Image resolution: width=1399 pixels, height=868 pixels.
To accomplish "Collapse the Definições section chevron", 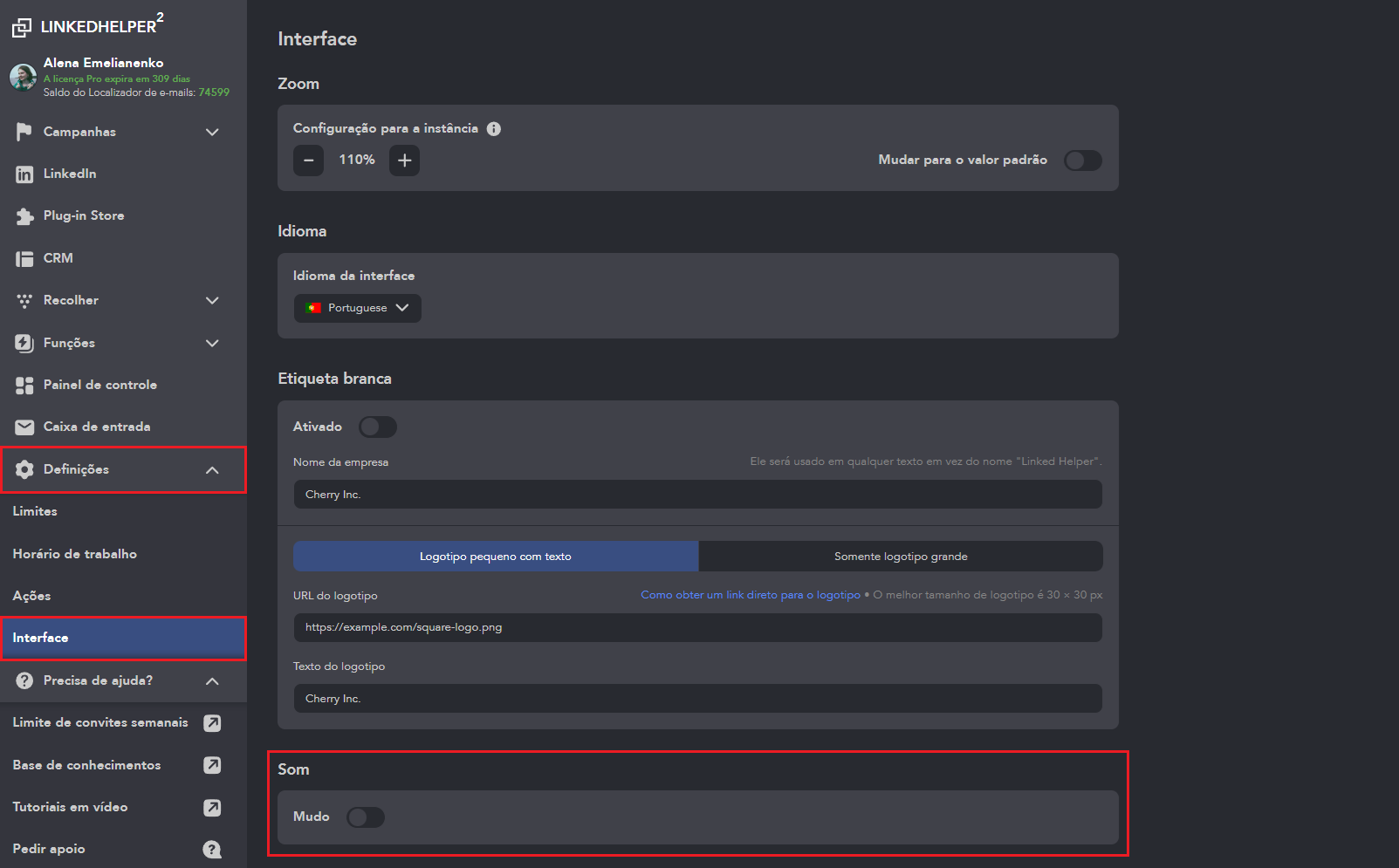I will point(212,470).
